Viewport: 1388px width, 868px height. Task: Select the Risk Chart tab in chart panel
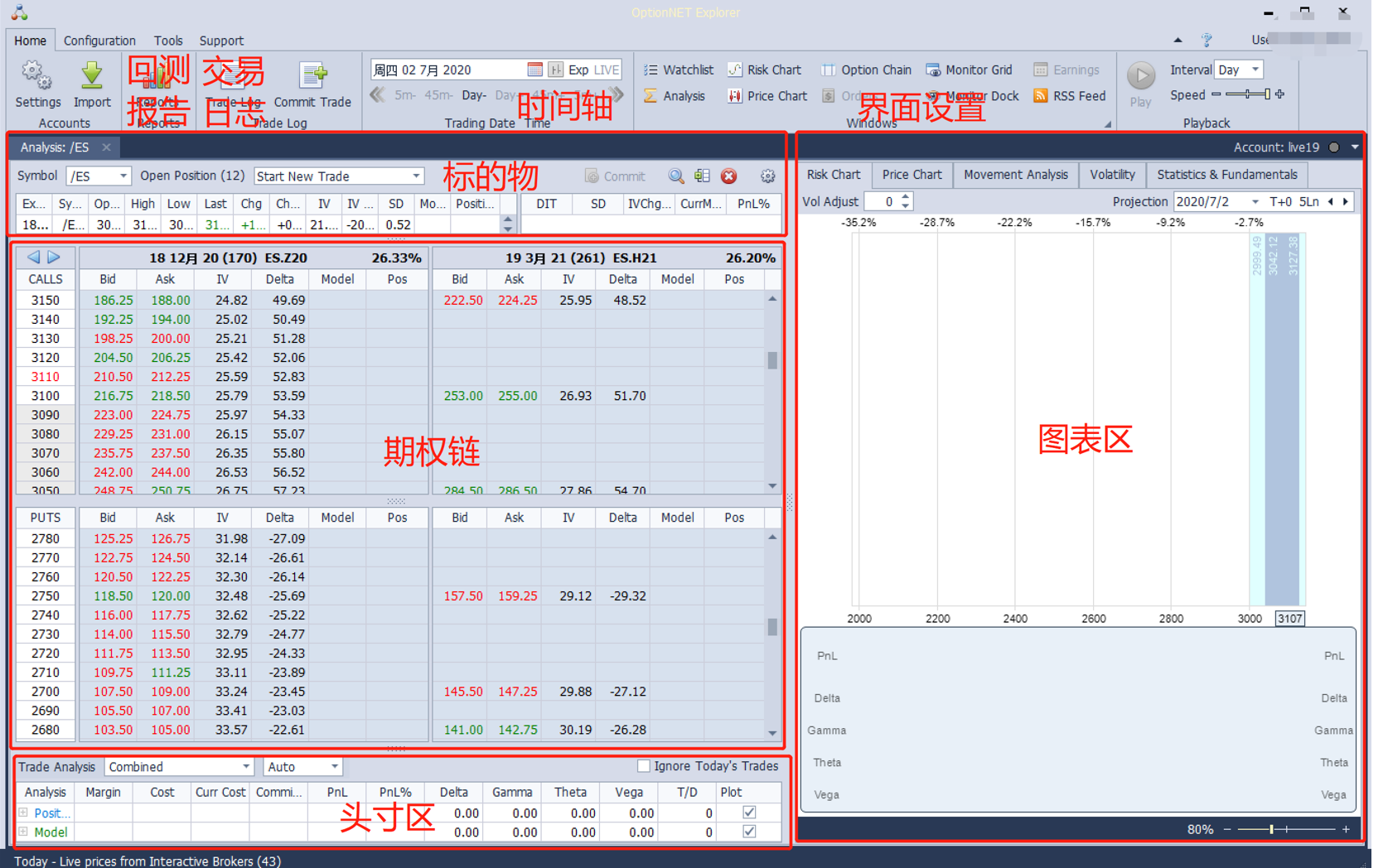(834, 175)
